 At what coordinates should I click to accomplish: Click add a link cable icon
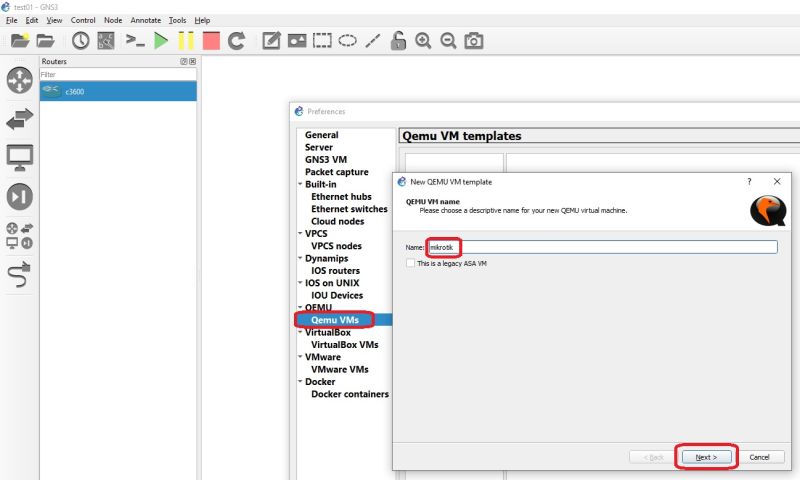coord(20,274)
